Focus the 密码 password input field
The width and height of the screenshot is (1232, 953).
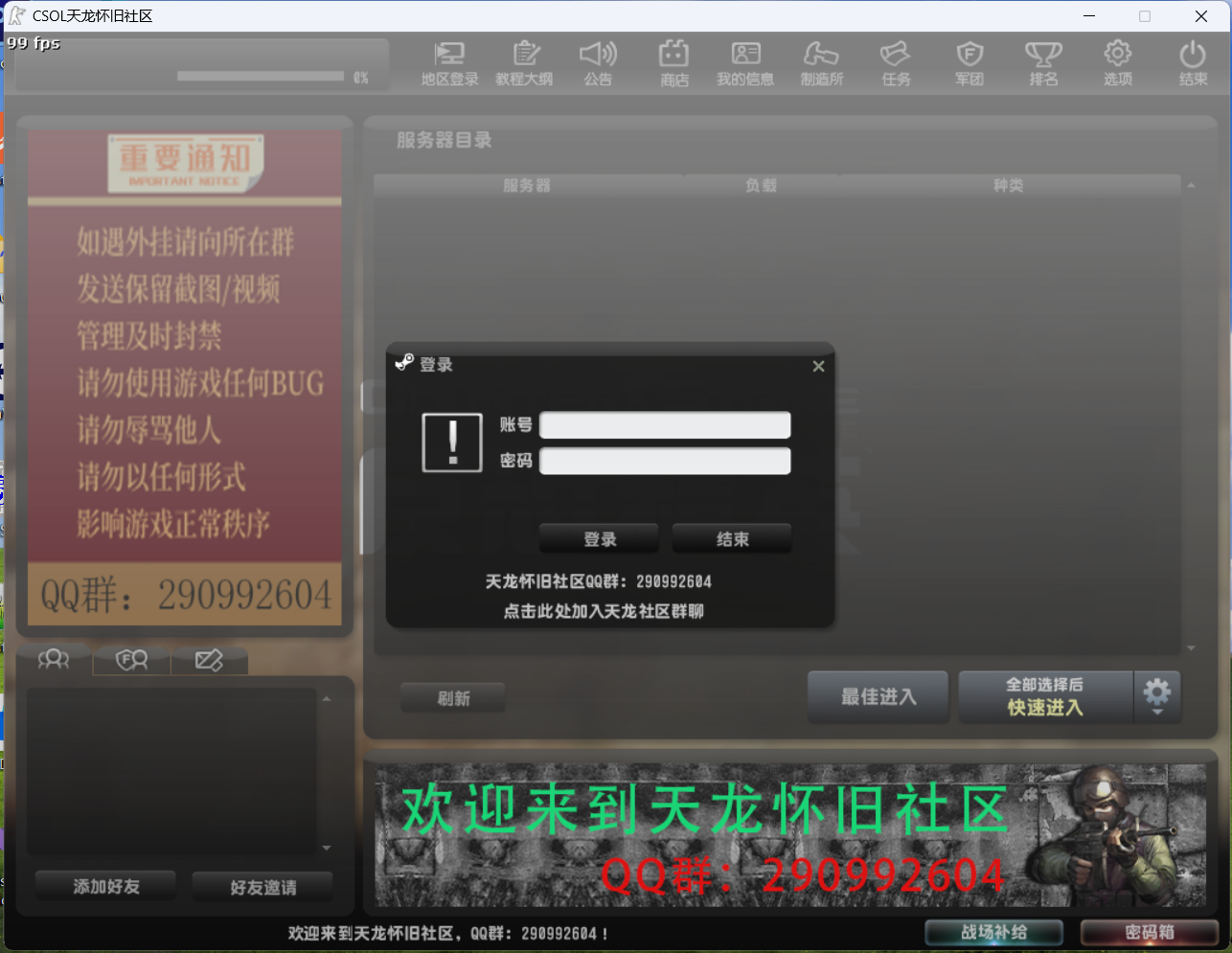pos(665,461)
